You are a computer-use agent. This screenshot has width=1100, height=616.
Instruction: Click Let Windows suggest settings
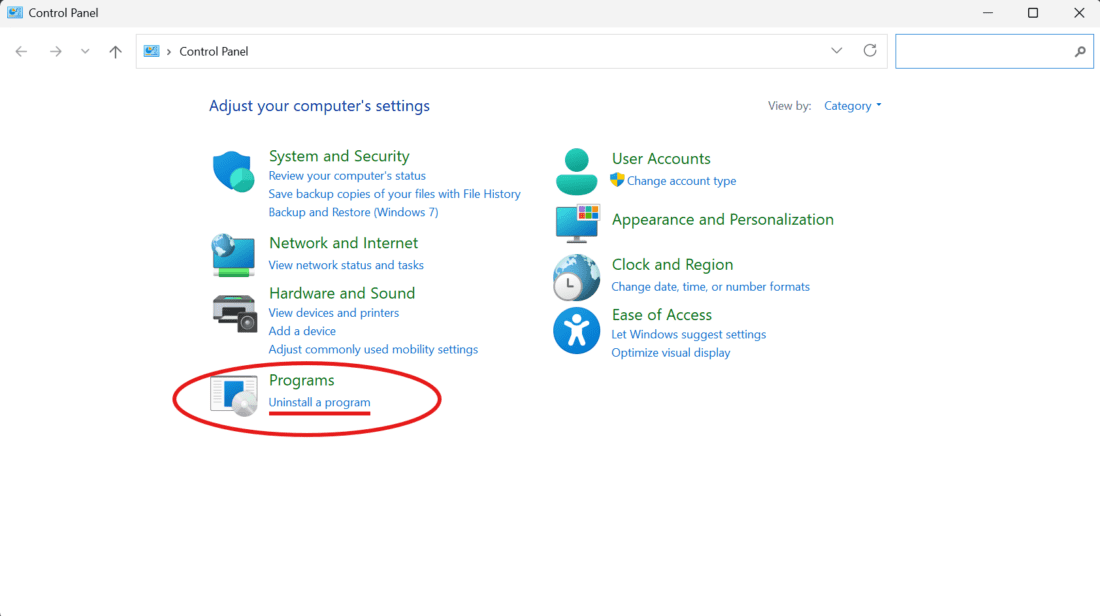688,335
